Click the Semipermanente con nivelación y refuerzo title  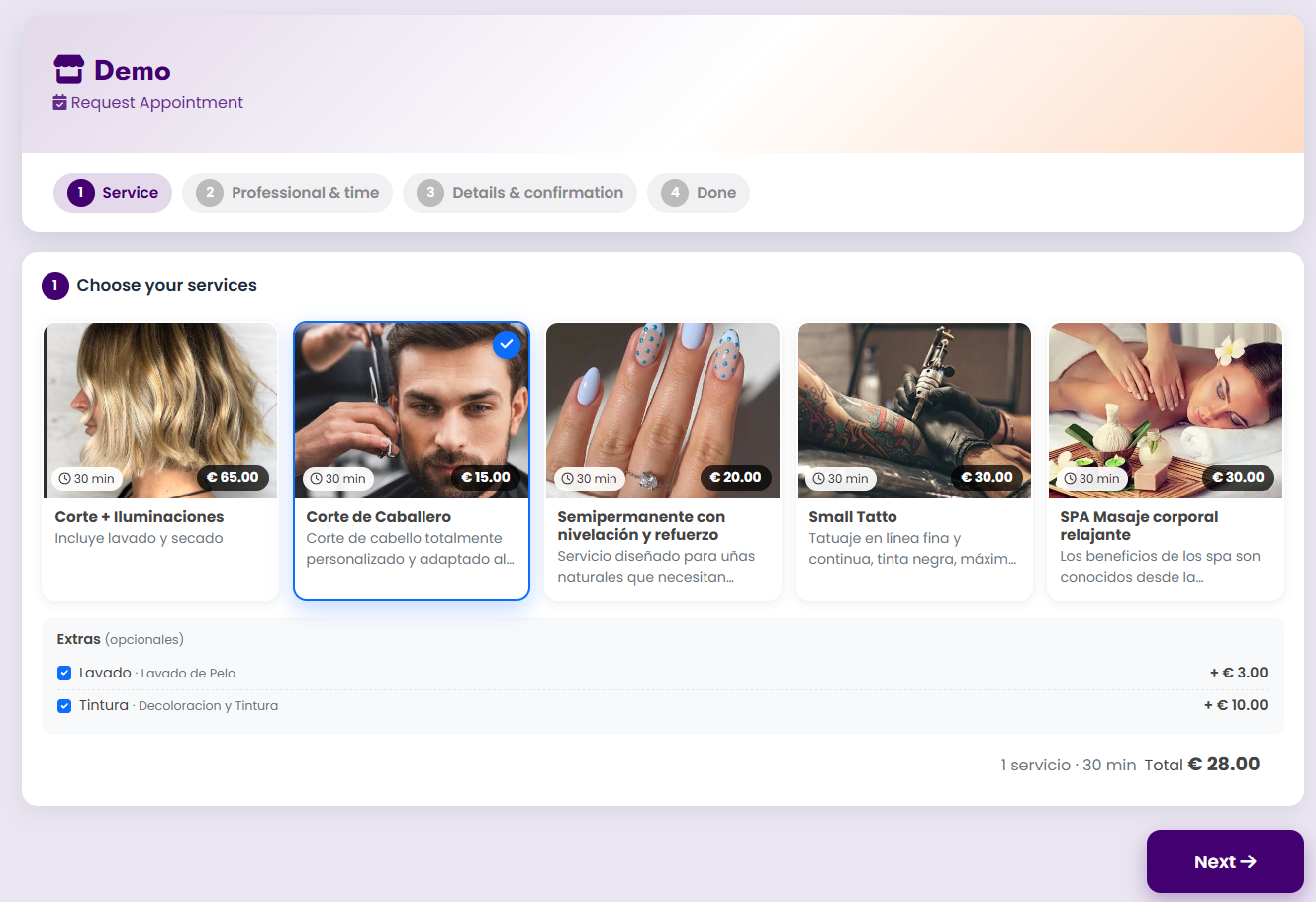click(x=641, y=526)
